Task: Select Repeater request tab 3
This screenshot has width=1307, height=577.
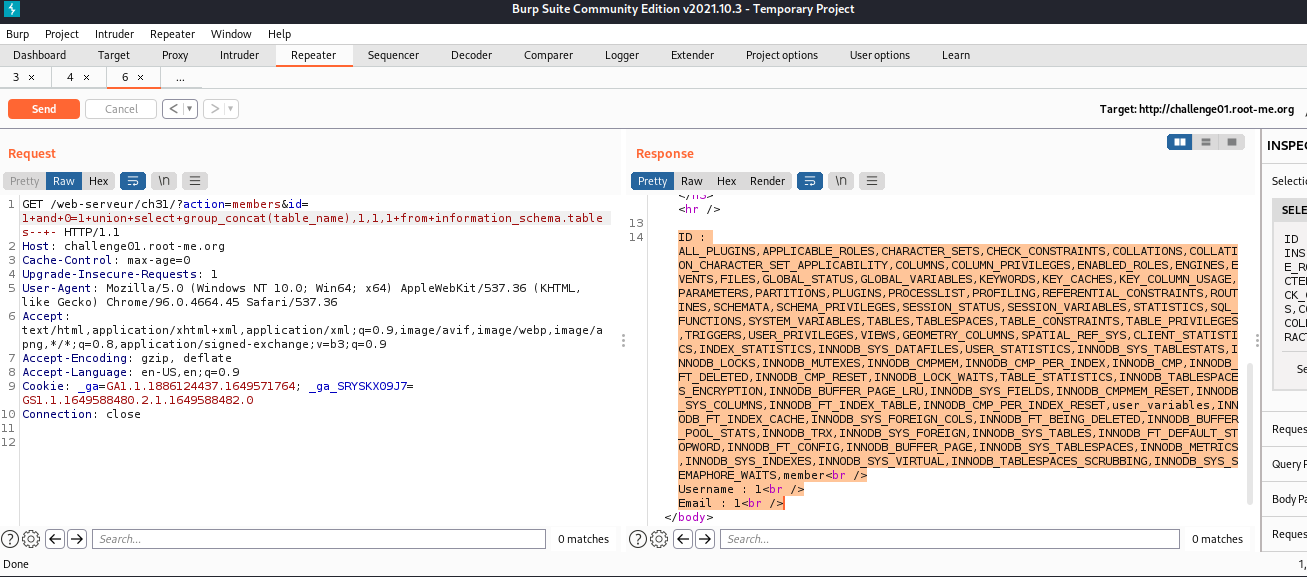Action: click(x=16, y=77)
